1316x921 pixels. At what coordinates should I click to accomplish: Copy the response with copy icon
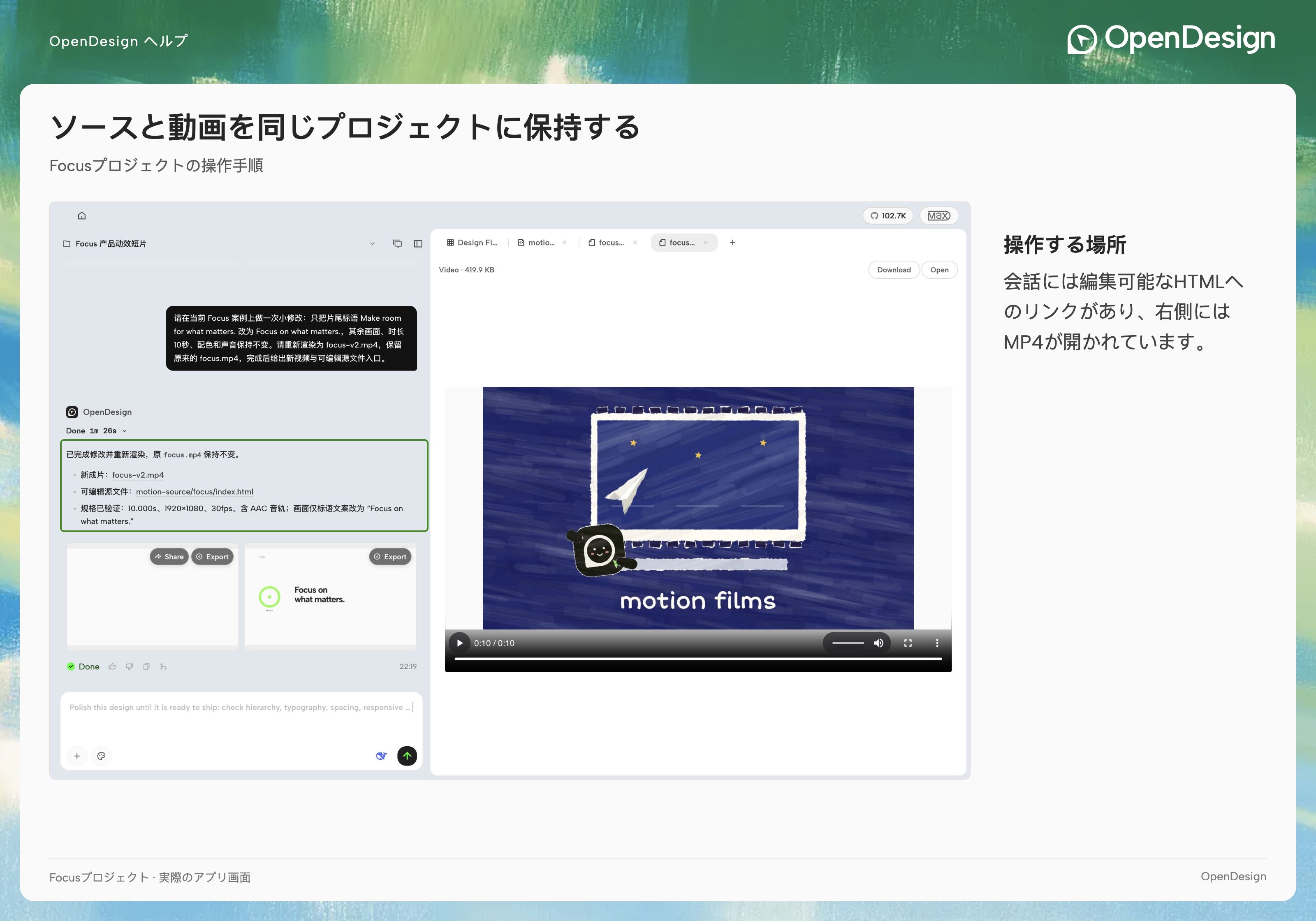coord(147,666)
